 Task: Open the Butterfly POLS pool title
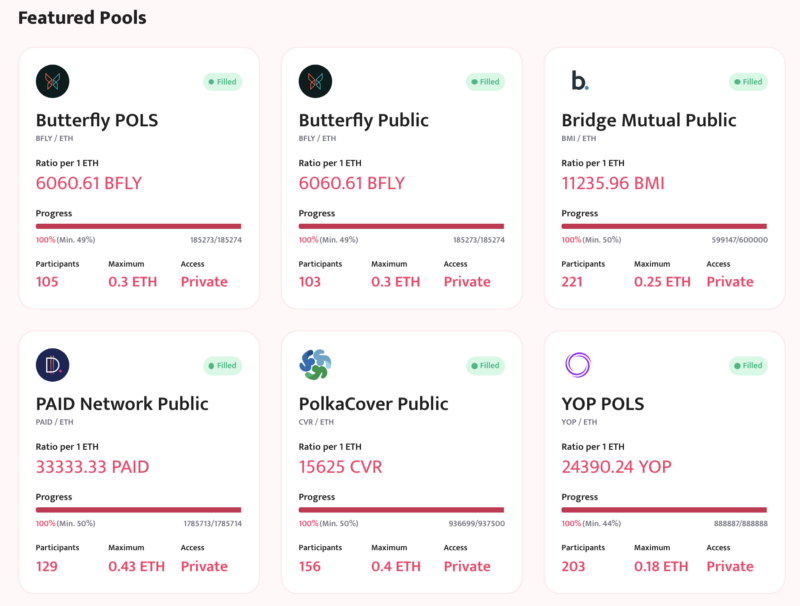[97, 120]
